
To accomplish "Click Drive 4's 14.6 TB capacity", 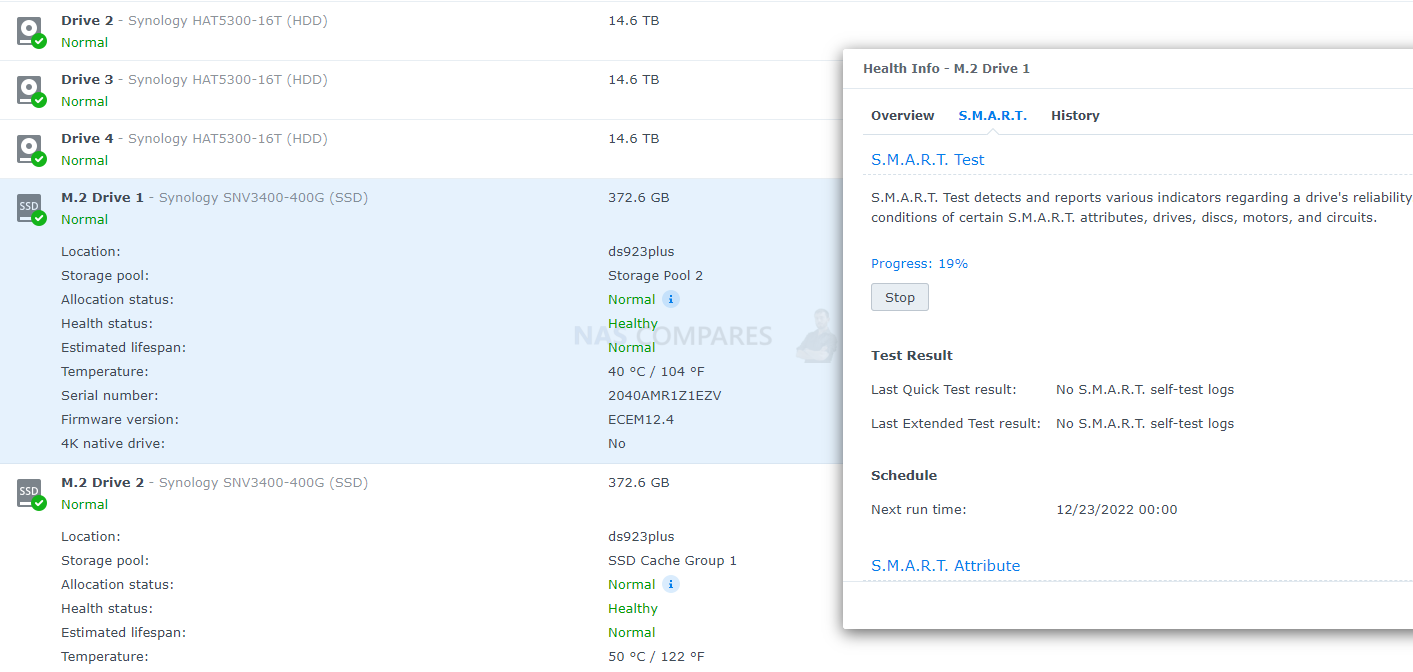I will [634, 139].
